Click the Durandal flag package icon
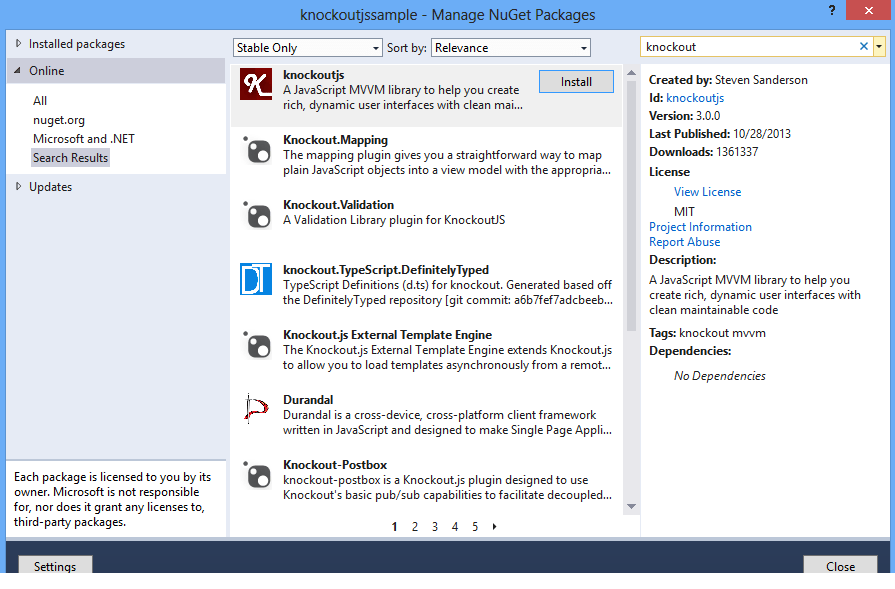Image resolution: width=895 pixels, height=589 pixels. point(256,409)
